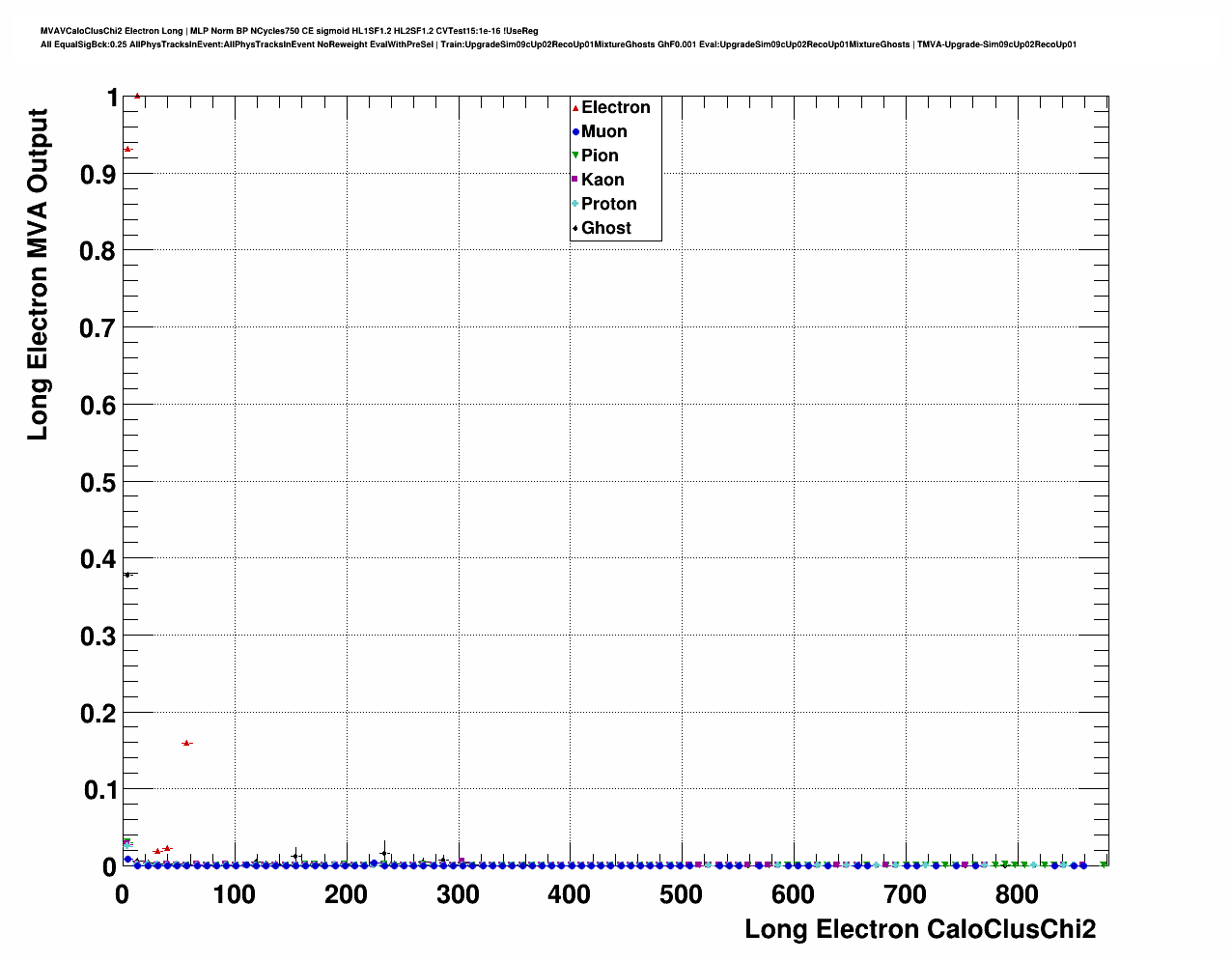1232x962 pixels.
Task: Click the x-axis tick label 800
Action: pos(1017,894)
